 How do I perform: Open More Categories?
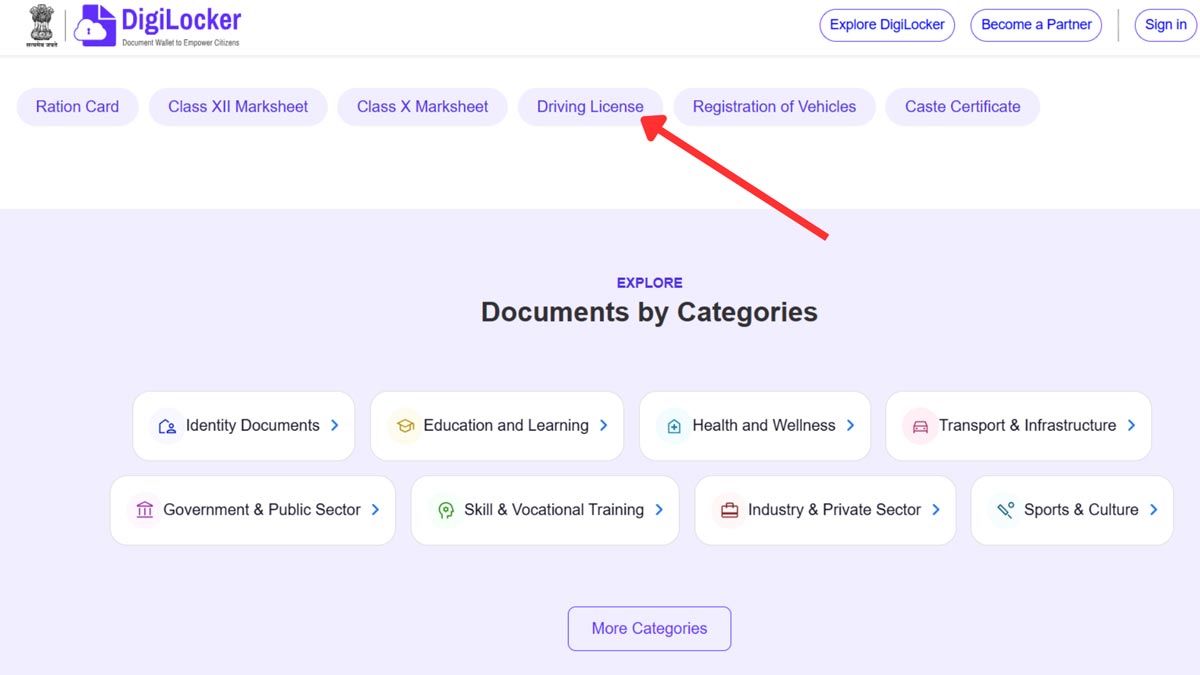click(649, 628)
